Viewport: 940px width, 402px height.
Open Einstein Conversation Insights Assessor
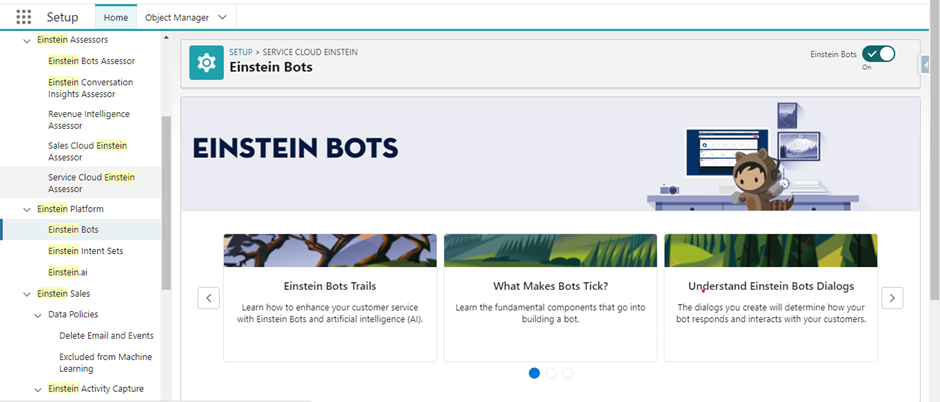point(91,88)
